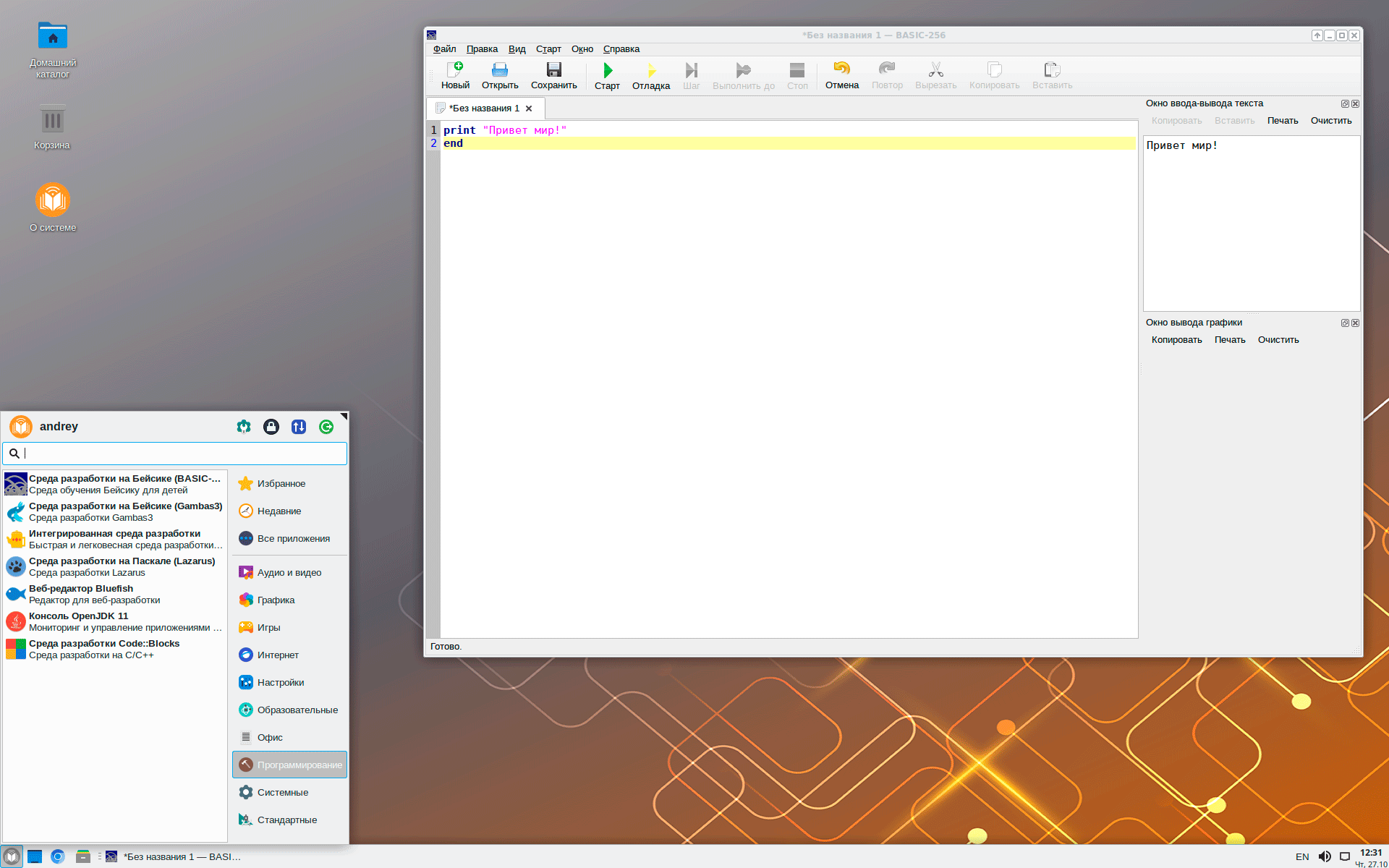Close the graphics output panel
The height and width of the screenshot is (868, 1389).
coord(1356,323)
